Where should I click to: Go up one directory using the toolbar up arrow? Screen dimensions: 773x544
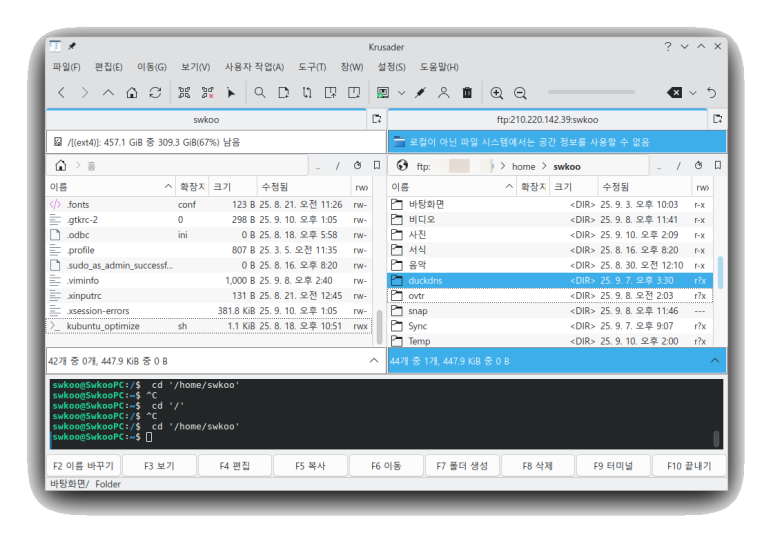pos(108,93)
